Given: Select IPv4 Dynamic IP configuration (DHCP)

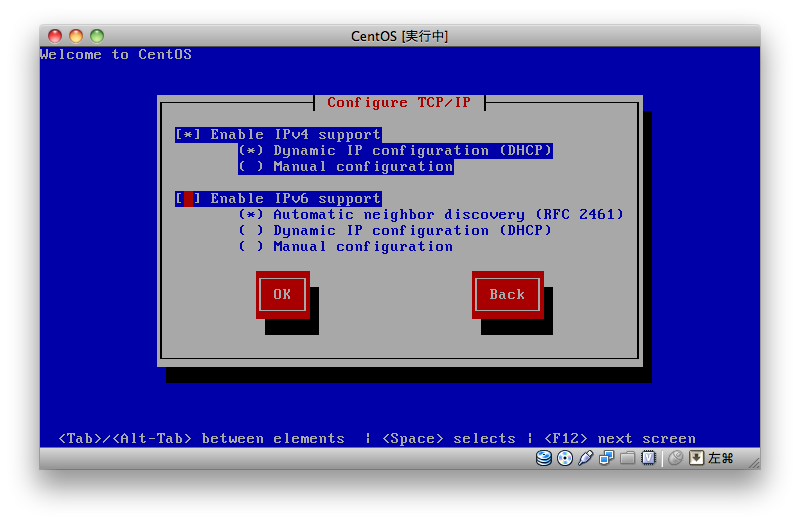Looking at the screenshot, I should click(395, 151).
